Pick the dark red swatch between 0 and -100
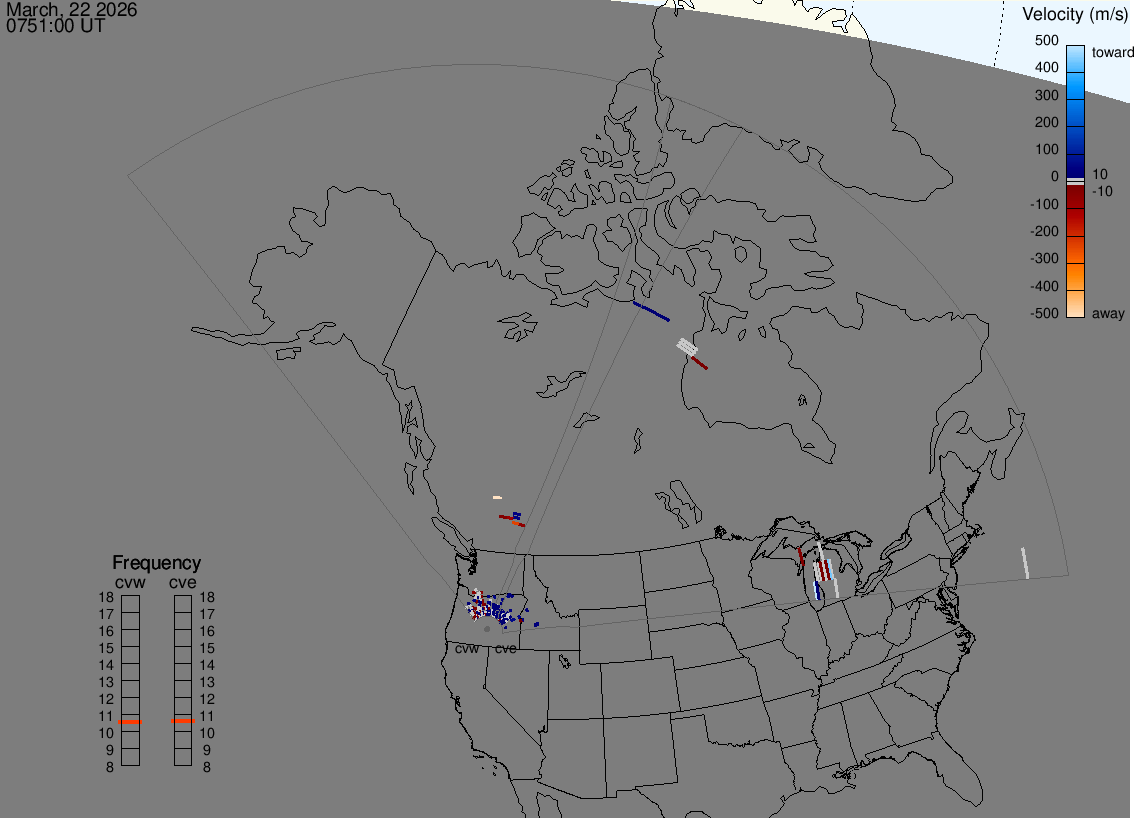 1075,197
